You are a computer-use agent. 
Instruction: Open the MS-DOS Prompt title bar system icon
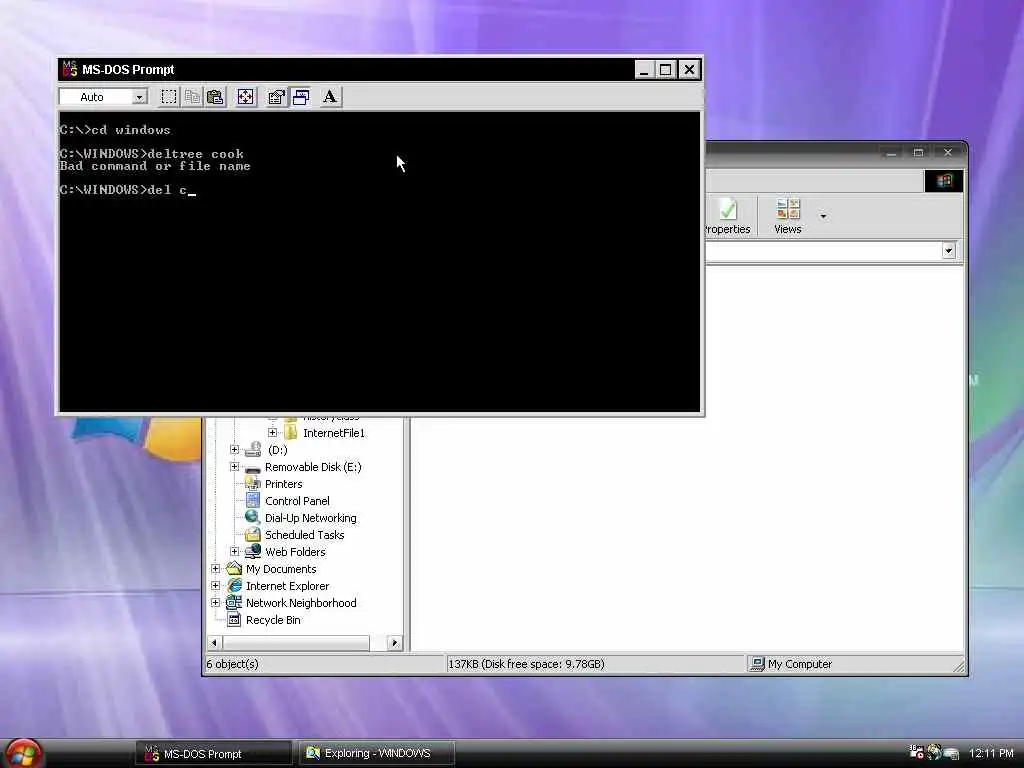click(x=69, y=69)
